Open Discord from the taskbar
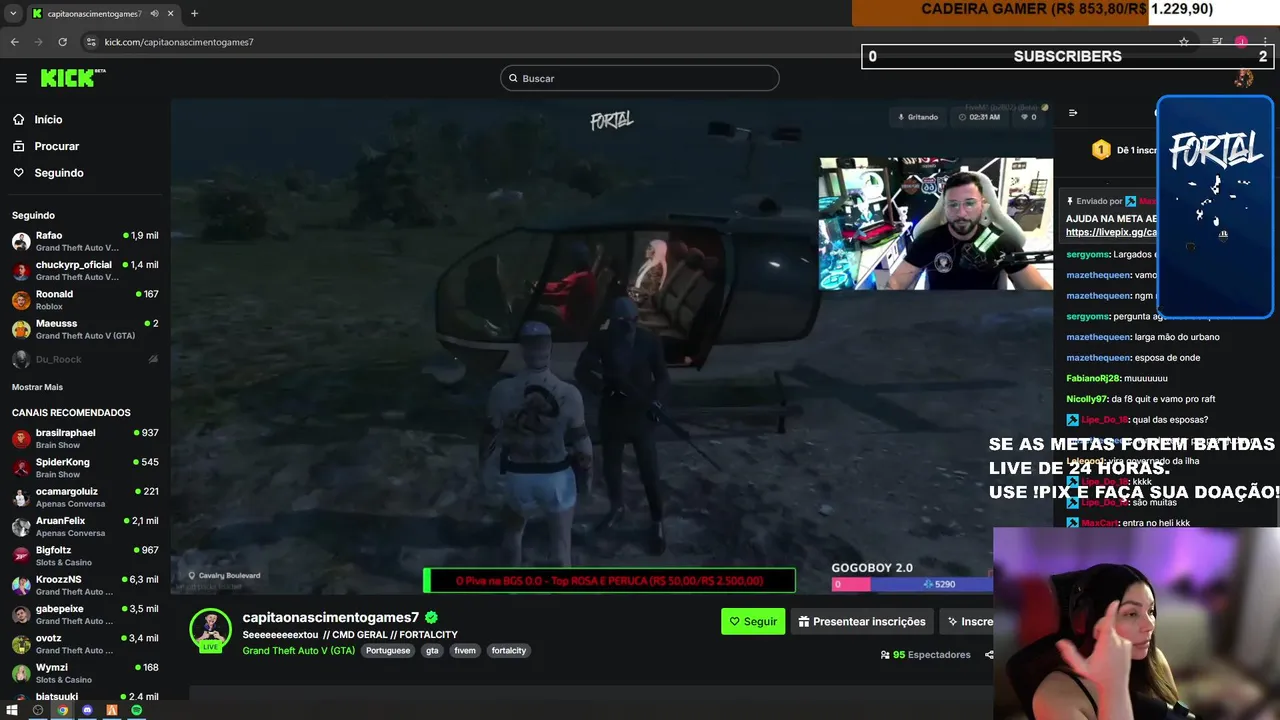The image size is (1280, 720). 87,710
